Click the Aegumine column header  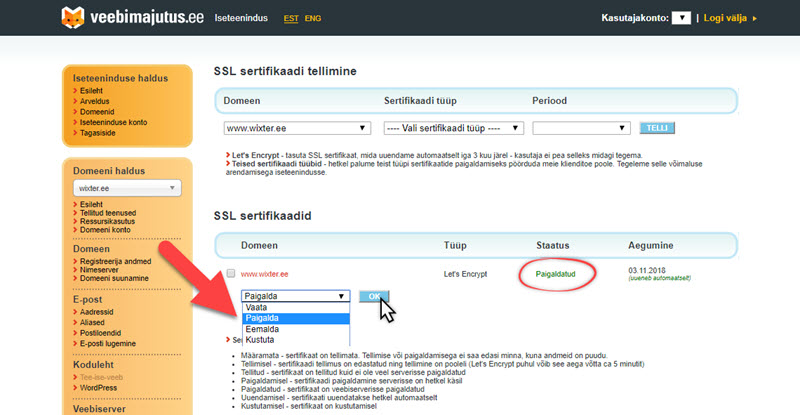(x=651, y=246)
